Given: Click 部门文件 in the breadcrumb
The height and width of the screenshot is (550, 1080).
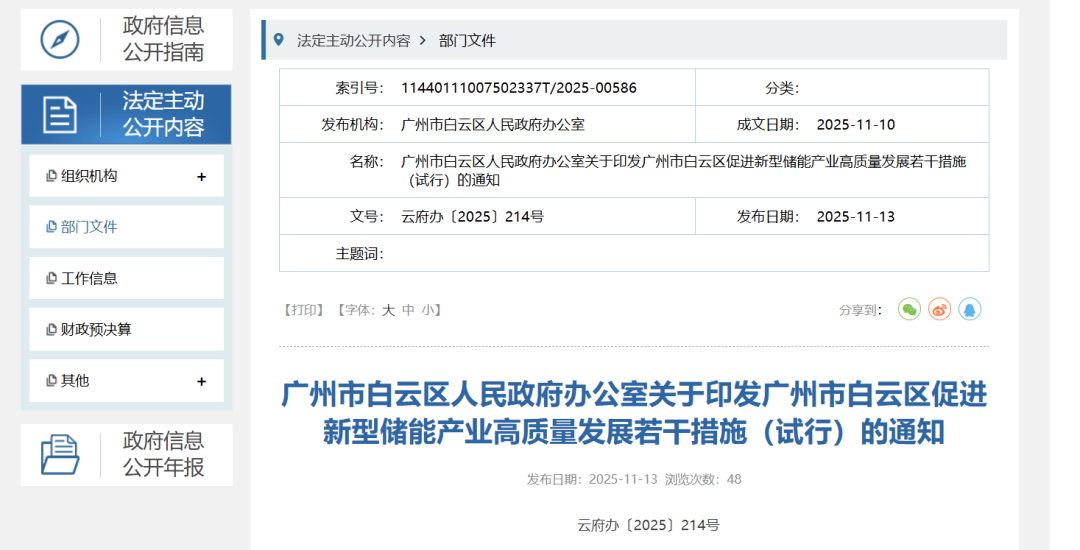Looking at the screenshot, I should coord(467,41).
